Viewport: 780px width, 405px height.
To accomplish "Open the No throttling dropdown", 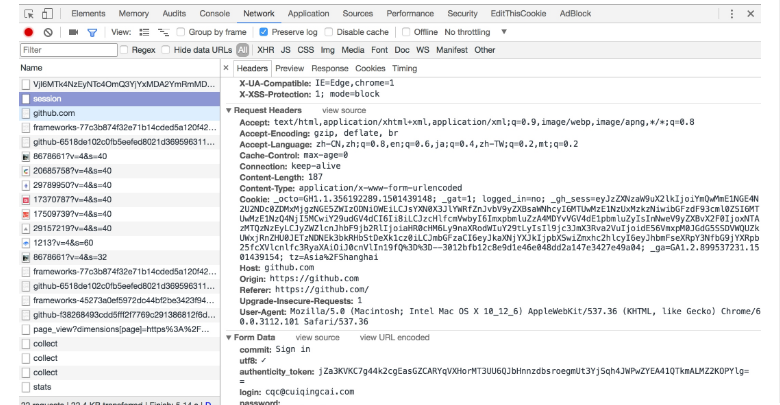I will [475, 32].
